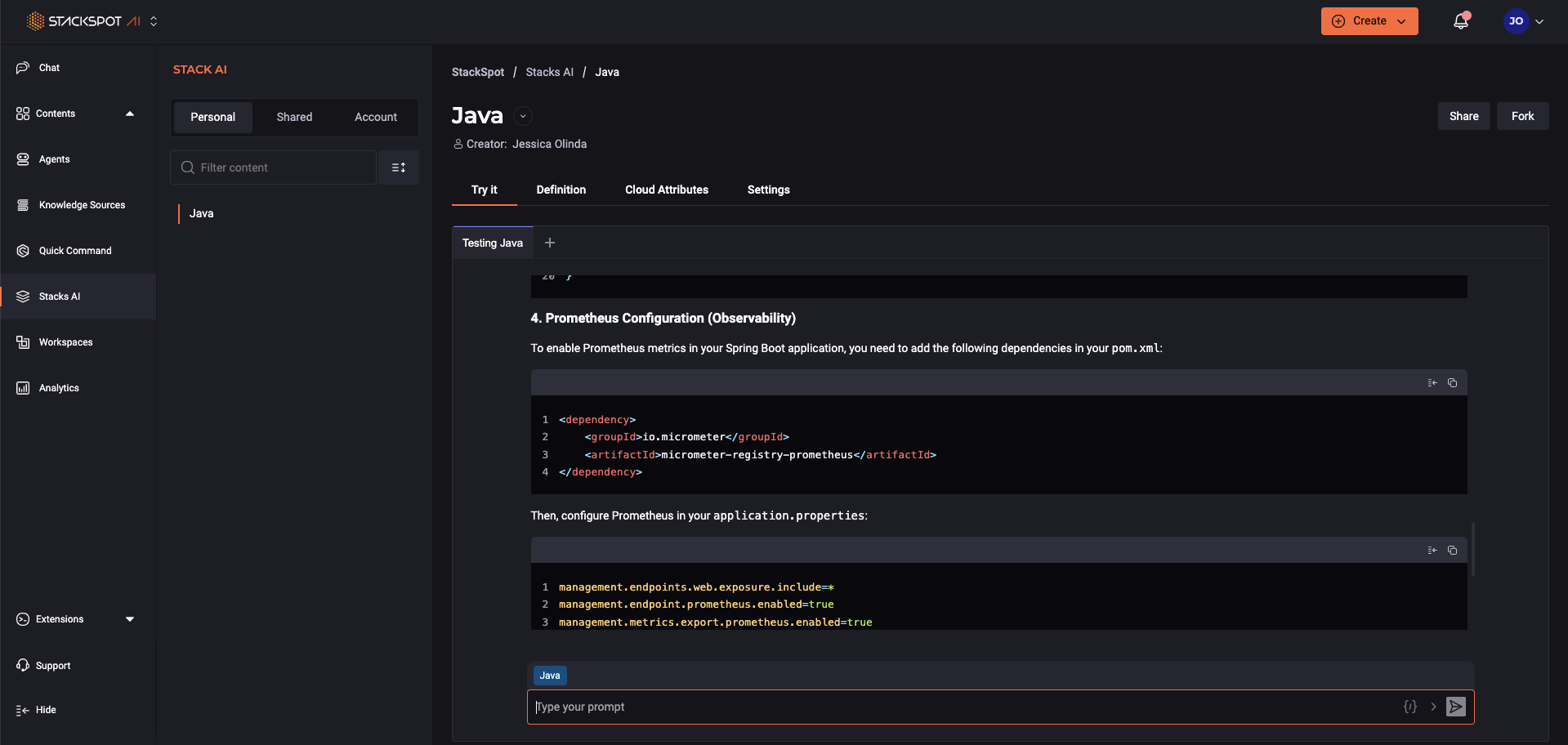This screenshot has width=1568, height=745.
Task: Click the Creator: Jessica Olinda text
Action: (x=520, y=144)
